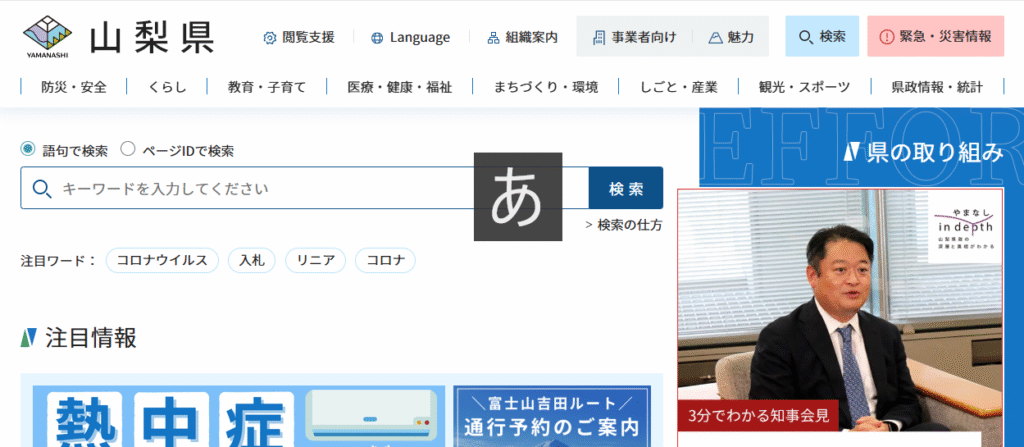Open the くらし menu
The image size is (1024, 447).
coord(167,87)
